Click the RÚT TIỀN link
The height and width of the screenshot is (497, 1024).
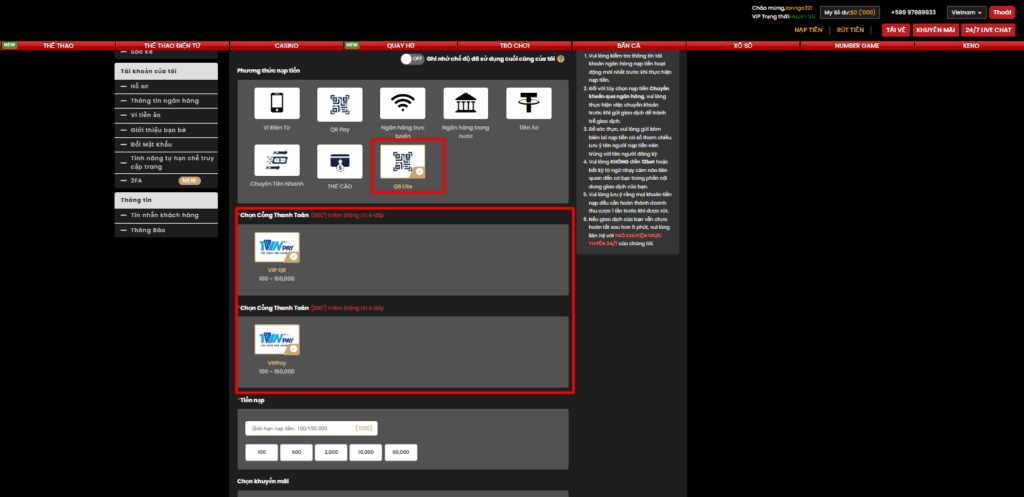click(x=850, y=30)
